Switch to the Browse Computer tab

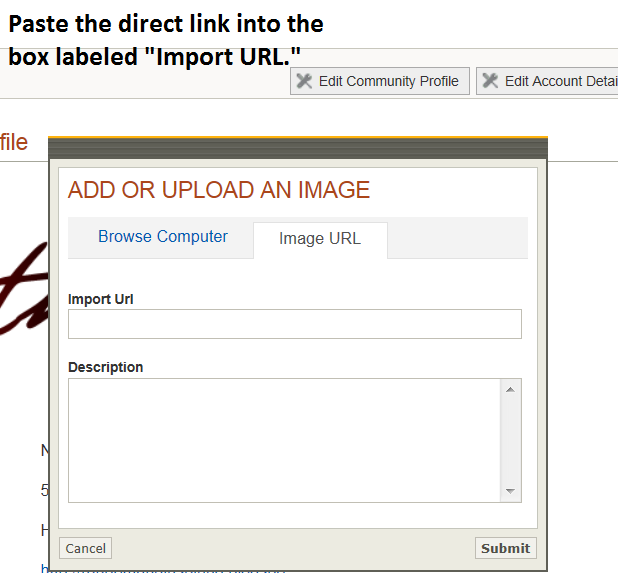point(163,237)
